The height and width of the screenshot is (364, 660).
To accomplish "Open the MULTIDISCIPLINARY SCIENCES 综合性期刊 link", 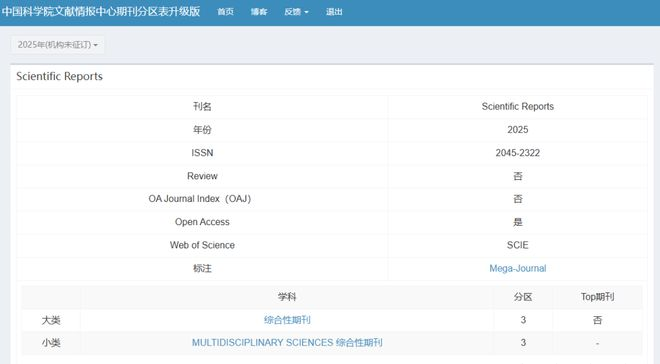I will (x=287, y=343).
